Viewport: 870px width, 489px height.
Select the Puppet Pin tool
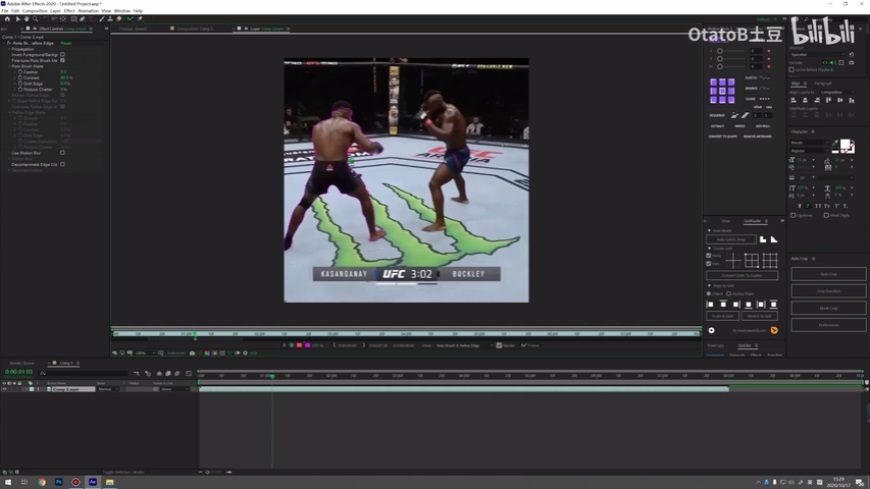point(140,19)
